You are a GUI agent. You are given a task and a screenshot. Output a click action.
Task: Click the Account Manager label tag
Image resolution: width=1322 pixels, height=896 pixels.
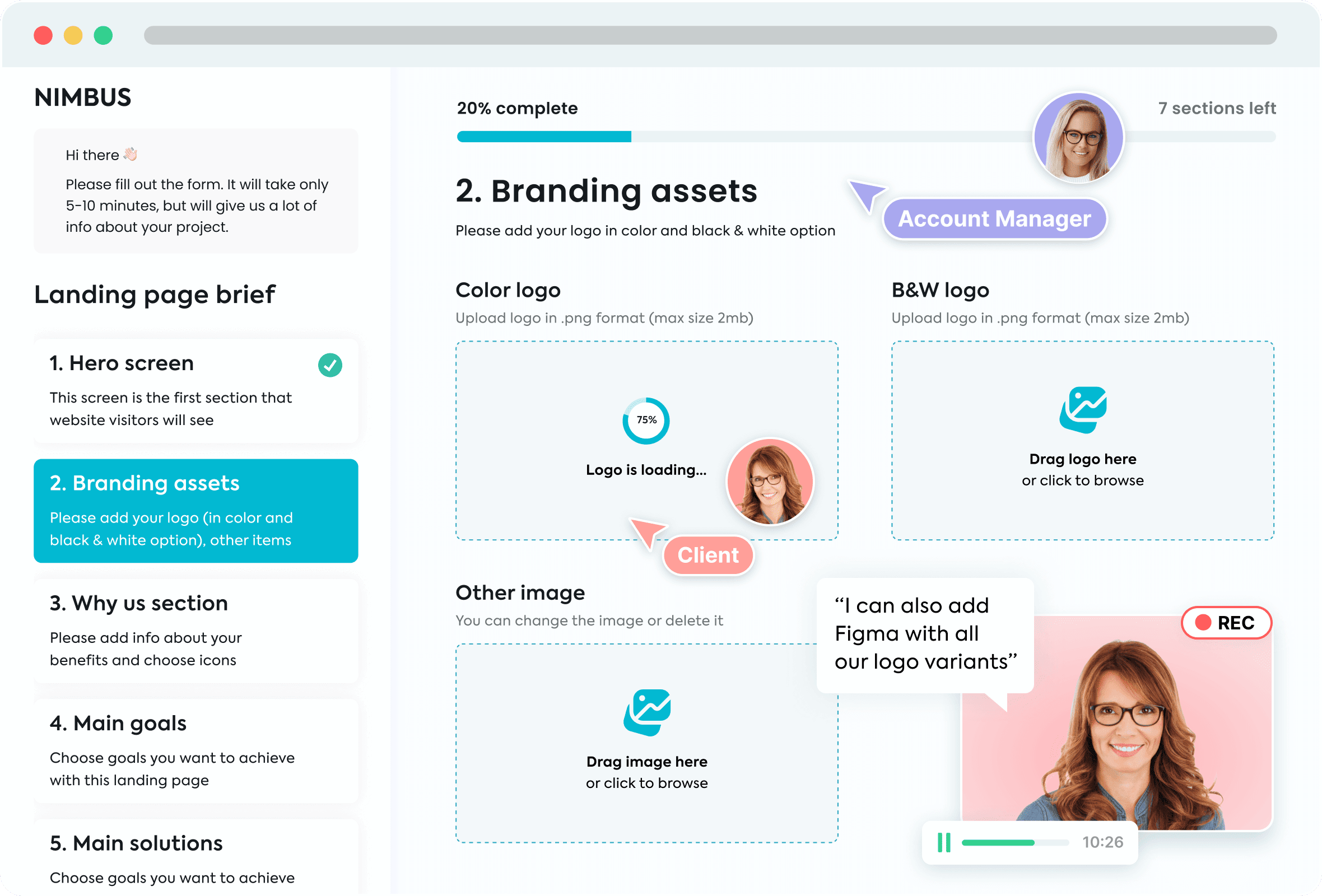(x=994, y=219)
